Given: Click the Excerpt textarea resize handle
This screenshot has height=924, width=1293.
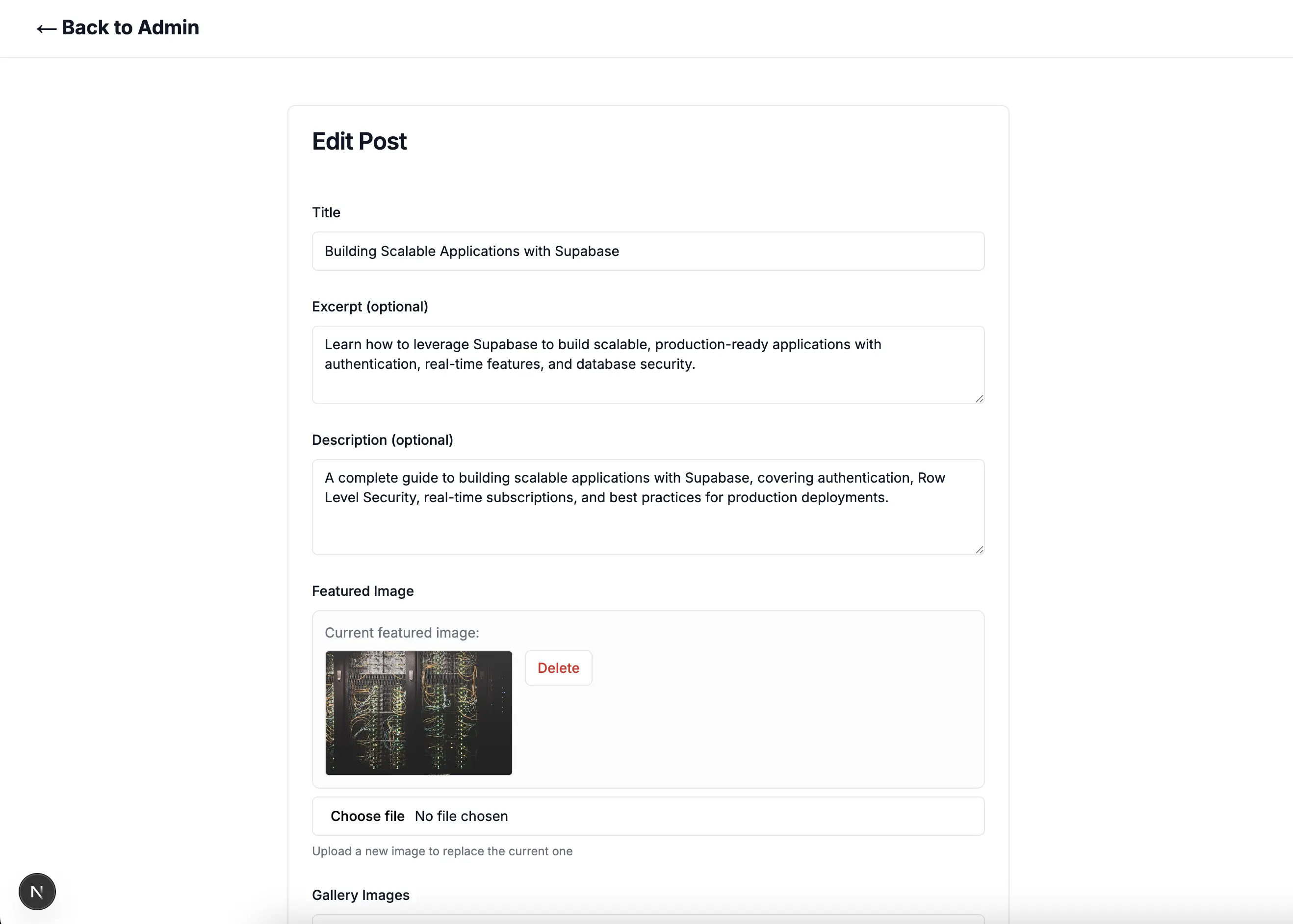Looking at the screenshot, I should click(980, 399).
